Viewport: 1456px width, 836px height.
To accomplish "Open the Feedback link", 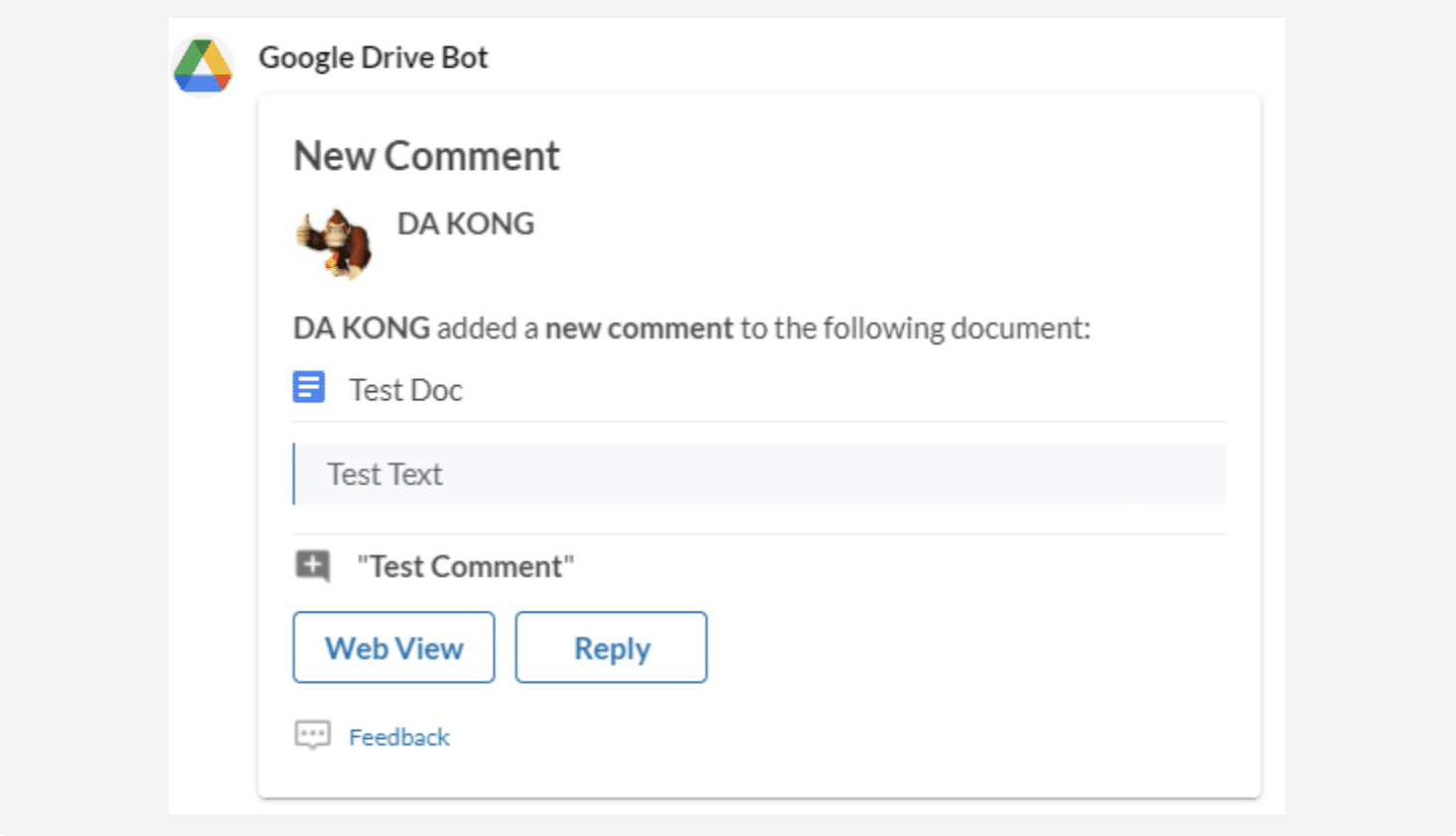I will 399,737.
